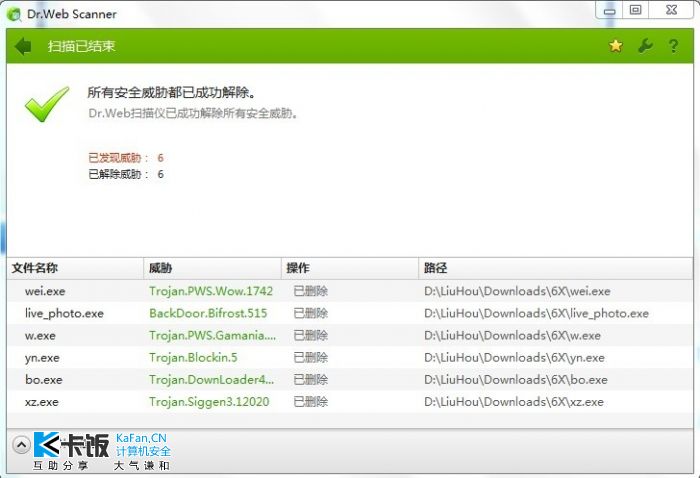700x478 pixels.
Task: Sort by the 威胁 column header
Action: coord(160,268)
